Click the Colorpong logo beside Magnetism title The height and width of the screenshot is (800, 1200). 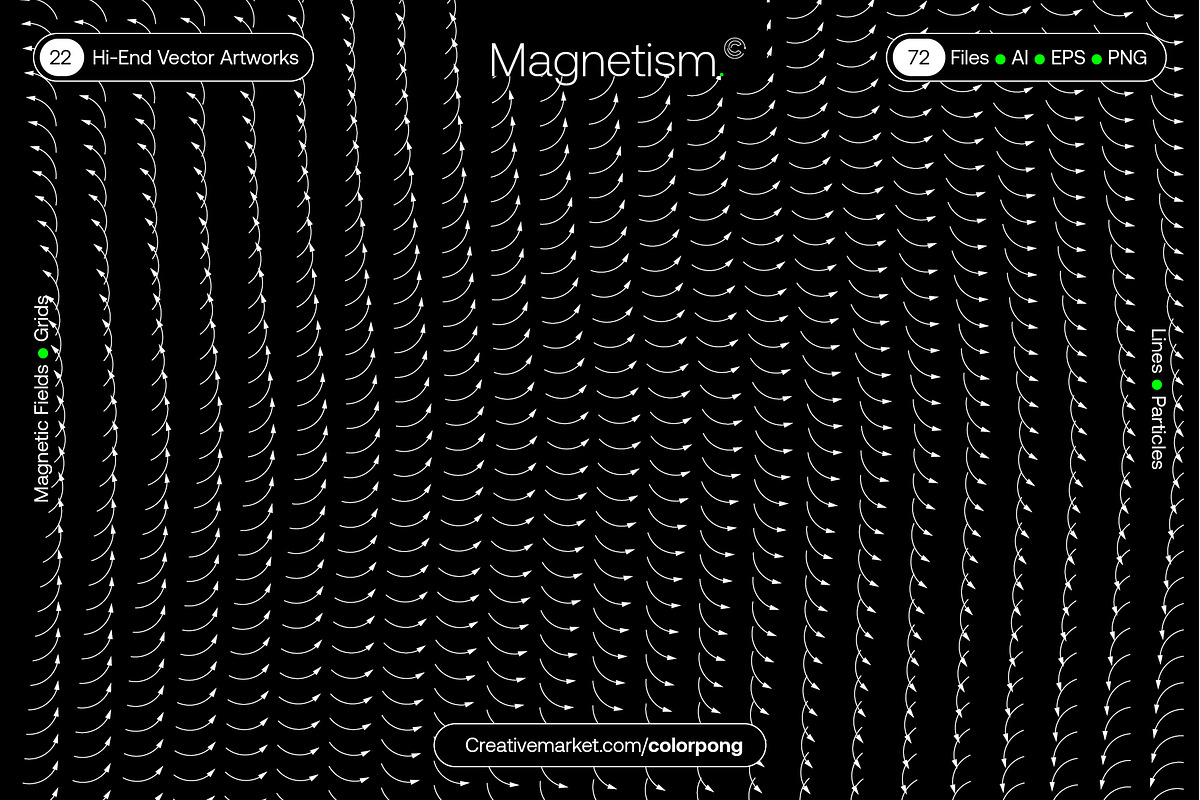[x=733, y=48]
